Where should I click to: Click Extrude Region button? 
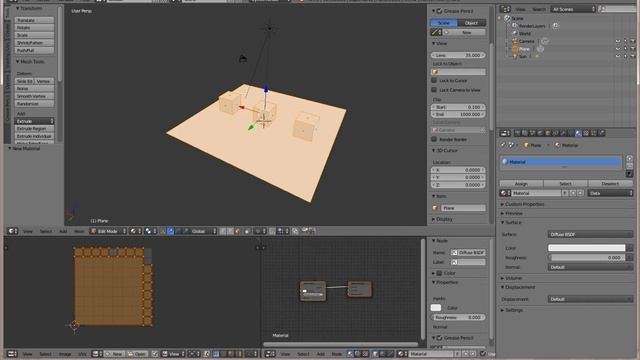point(34,129)
